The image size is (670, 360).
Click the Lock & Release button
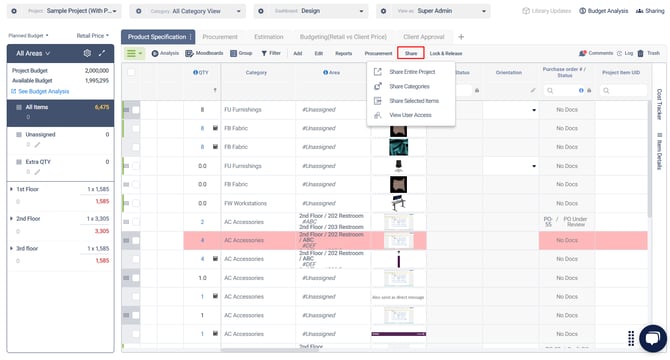(446, 53)
